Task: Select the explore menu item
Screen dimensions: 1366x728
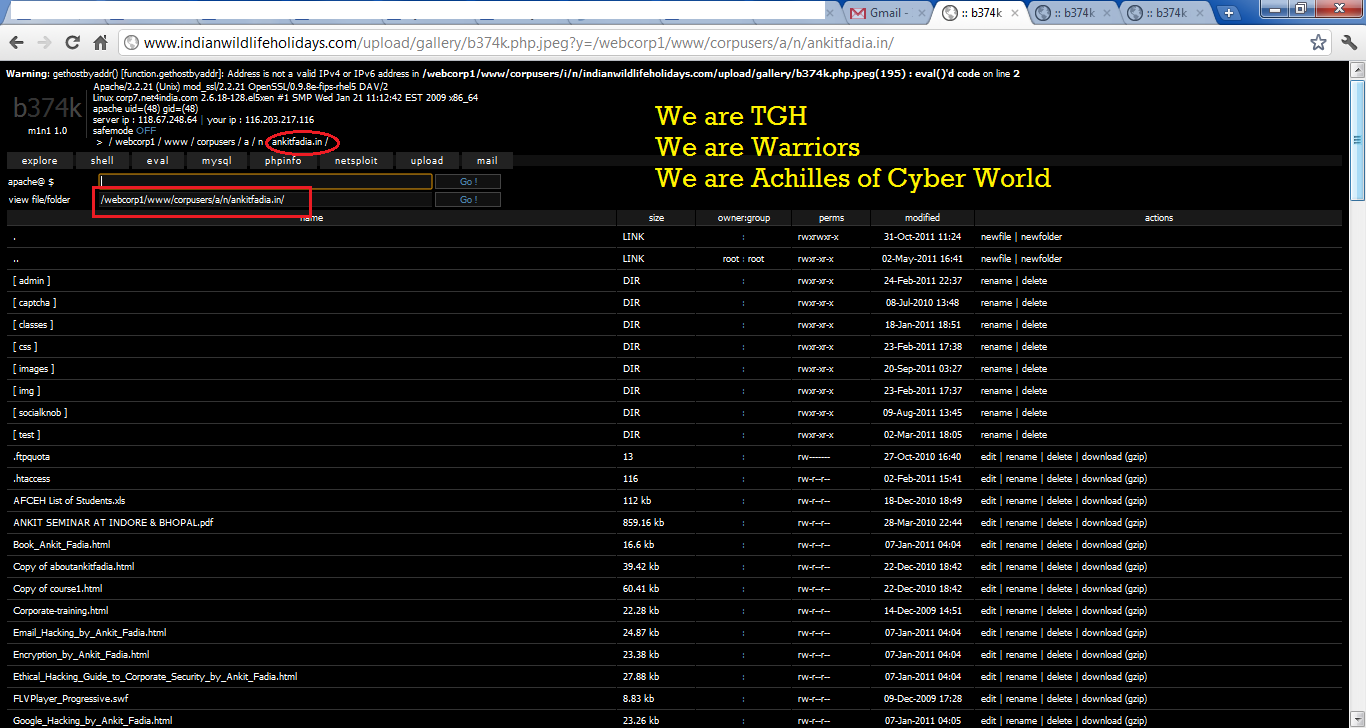Action: click(x=40, y=161)
